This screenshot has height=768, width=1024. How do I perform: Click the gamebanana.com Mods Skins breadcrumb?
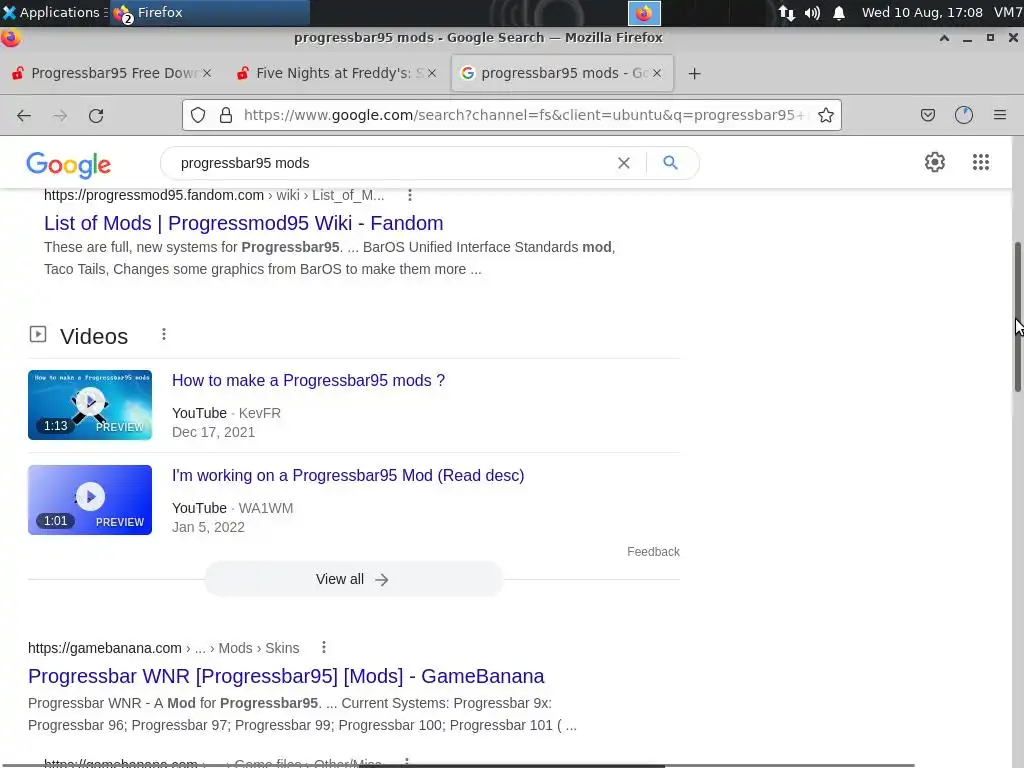click(164, 648)
